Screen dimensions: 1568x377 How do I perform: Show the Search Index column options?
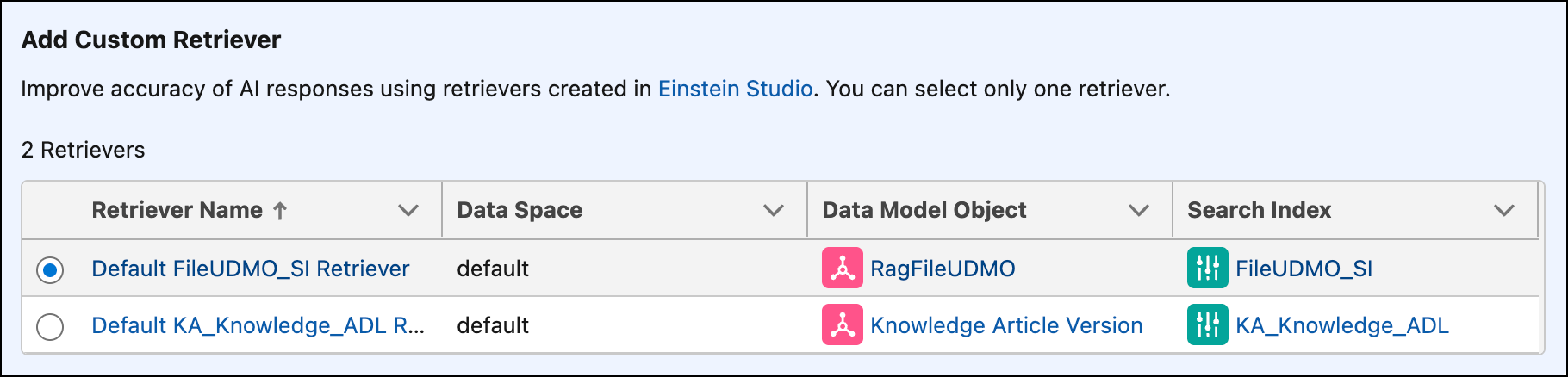pyautogui.click(x=1504, y=211)
